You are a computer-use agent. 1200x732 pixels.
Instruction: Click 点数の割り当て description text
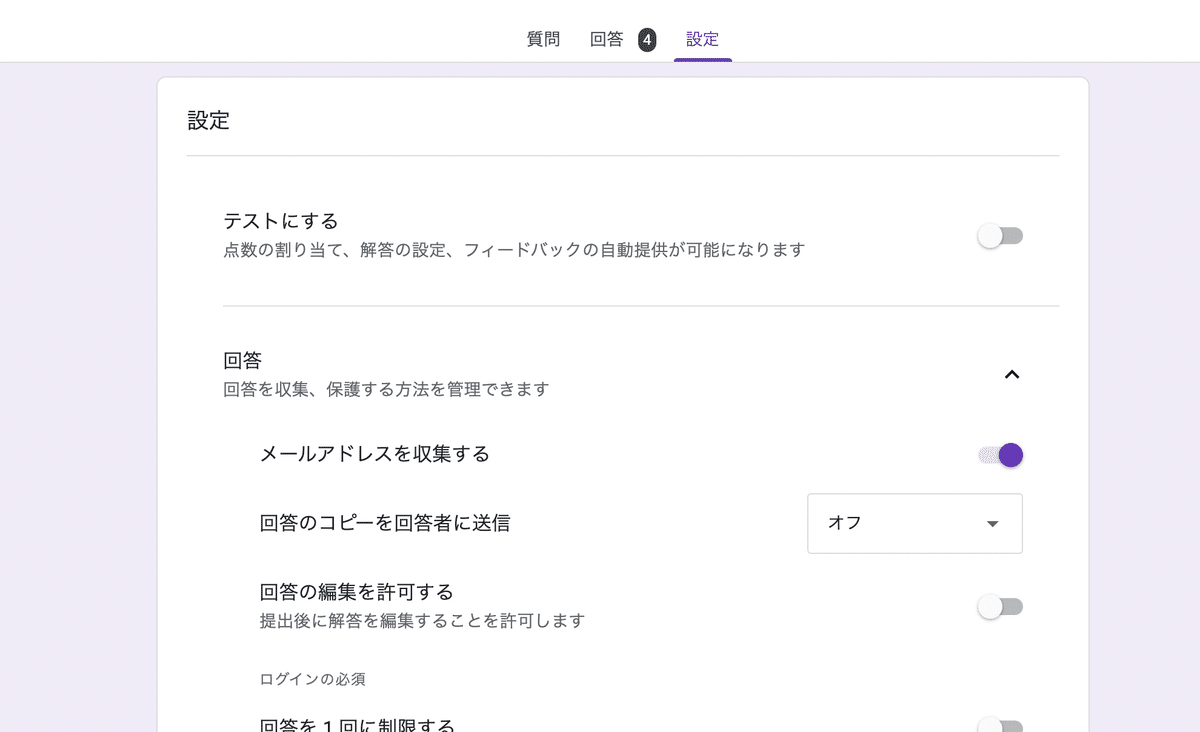(514, 250)
